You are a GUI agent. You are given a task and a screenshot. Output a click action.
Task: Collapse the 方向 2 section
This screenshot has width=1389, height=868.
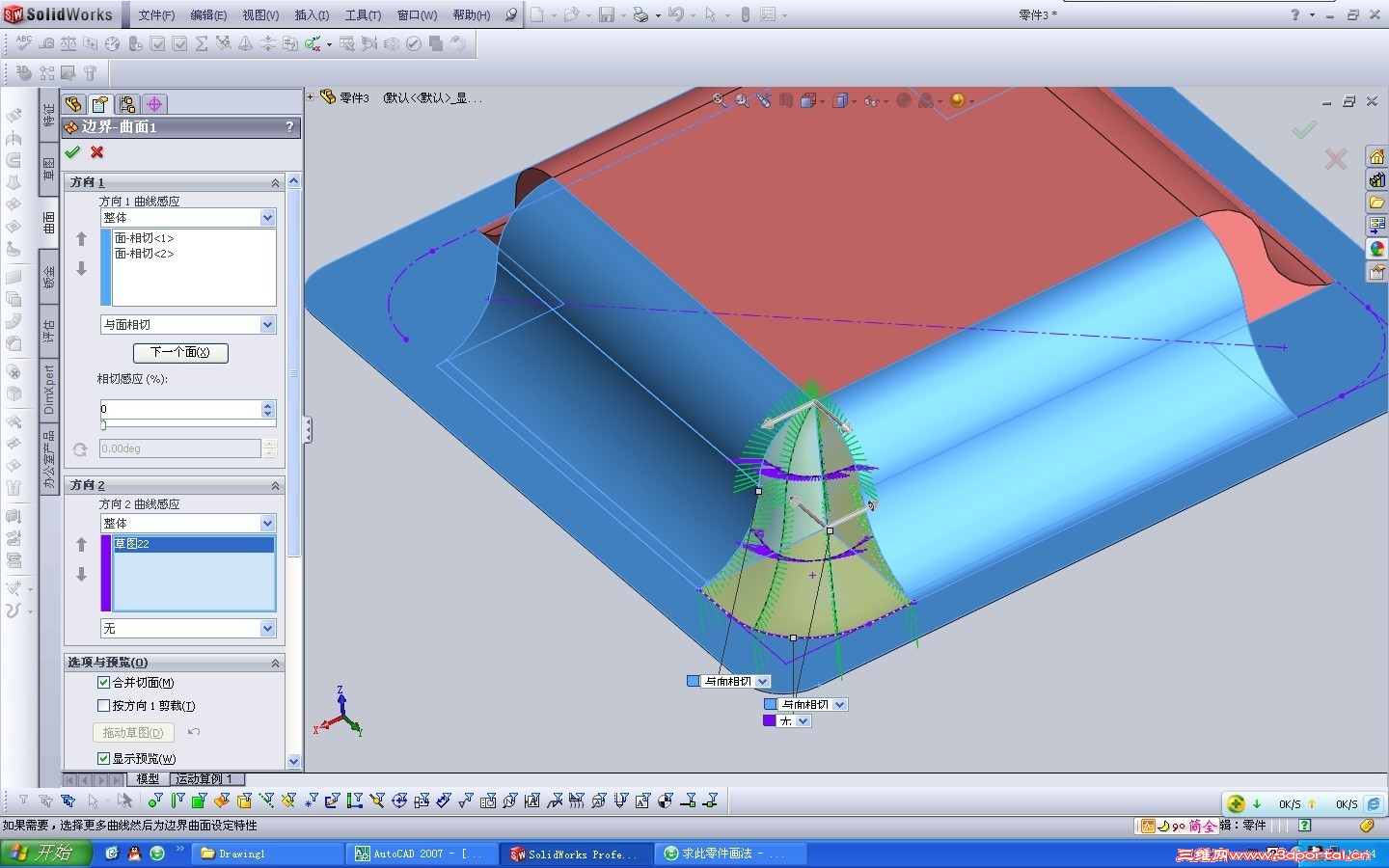pyautogui.click(x=275, y=485)
